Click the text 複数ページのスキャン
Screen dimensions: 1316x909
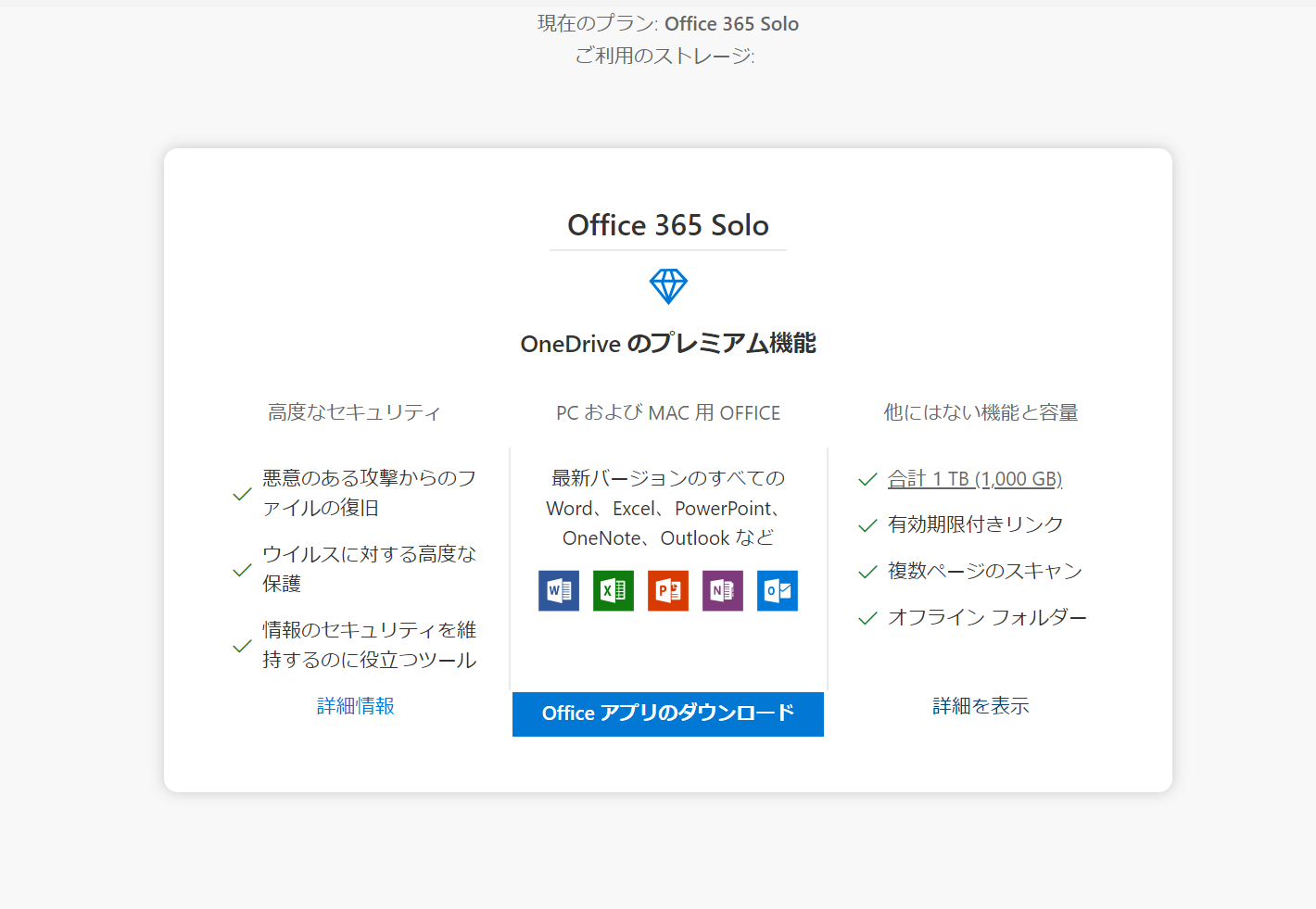pos(985,571)
